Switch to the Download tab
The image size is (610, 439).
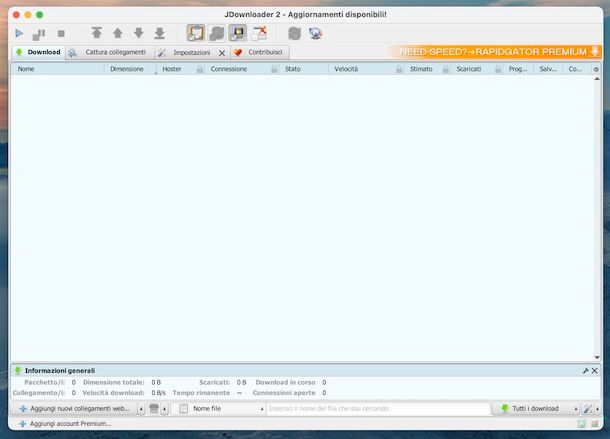[x=38, y=52]
